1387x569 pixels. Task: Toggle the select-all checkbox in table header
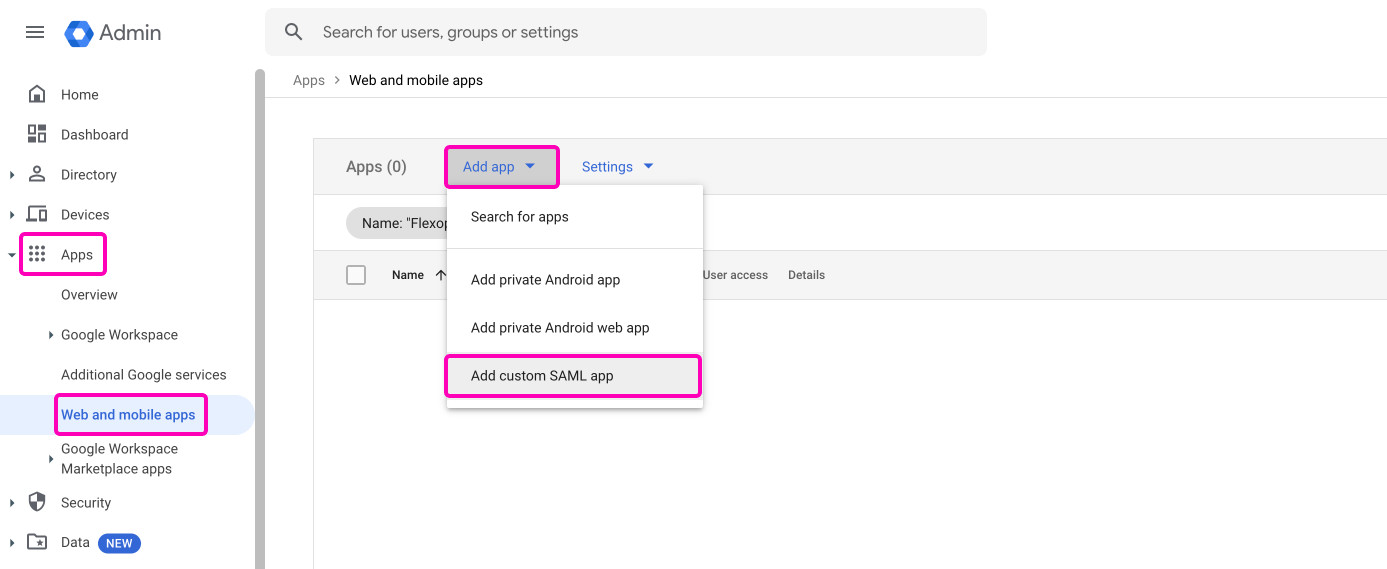[x=356, y=275]
